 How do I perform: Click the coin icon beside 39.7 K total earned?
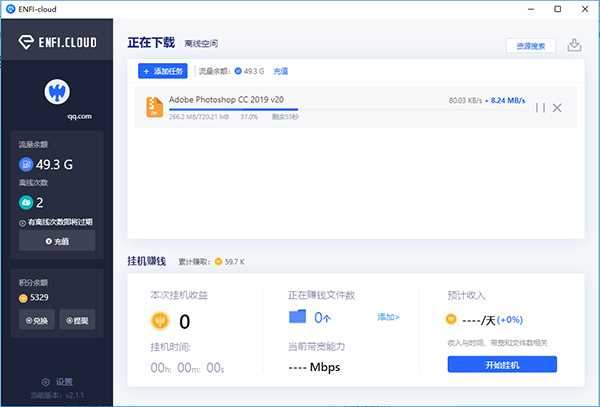[x=218, y=262]
